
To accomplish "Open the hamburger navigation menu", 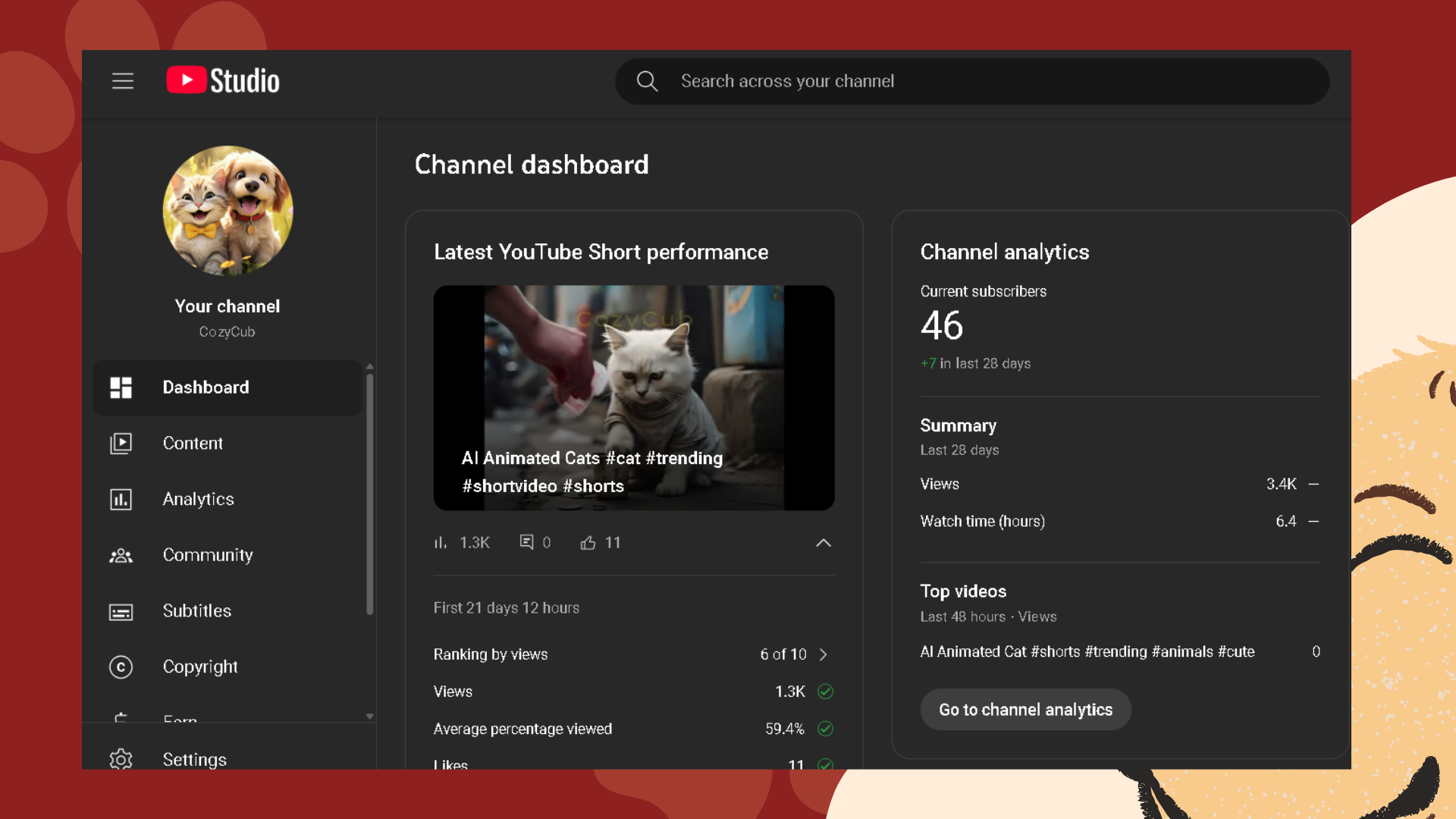I will pyautogui.click(x=123, y=81).
